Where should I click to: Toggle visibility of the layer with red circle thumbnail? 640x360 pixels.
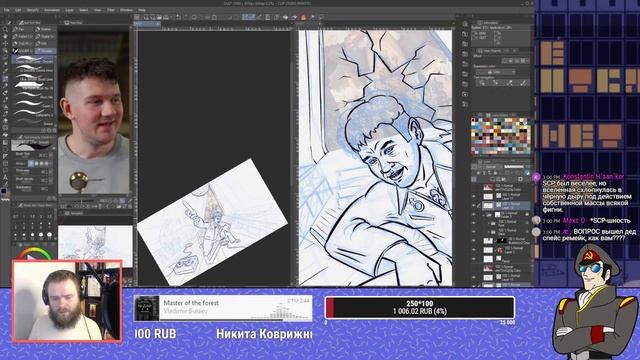click(475, 250)
